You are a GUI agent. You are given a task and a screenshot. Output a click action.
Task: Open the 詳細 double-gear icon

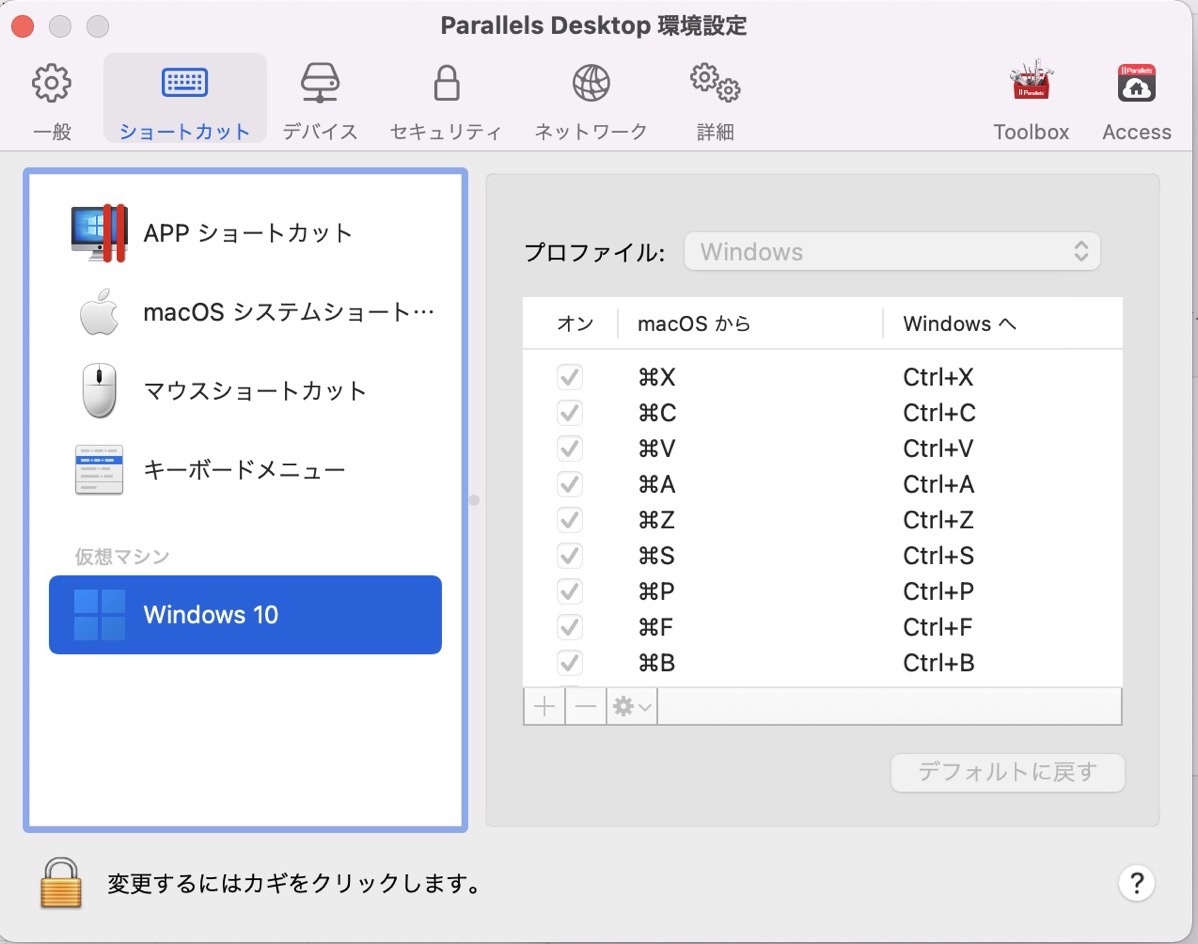pos(715,82)
